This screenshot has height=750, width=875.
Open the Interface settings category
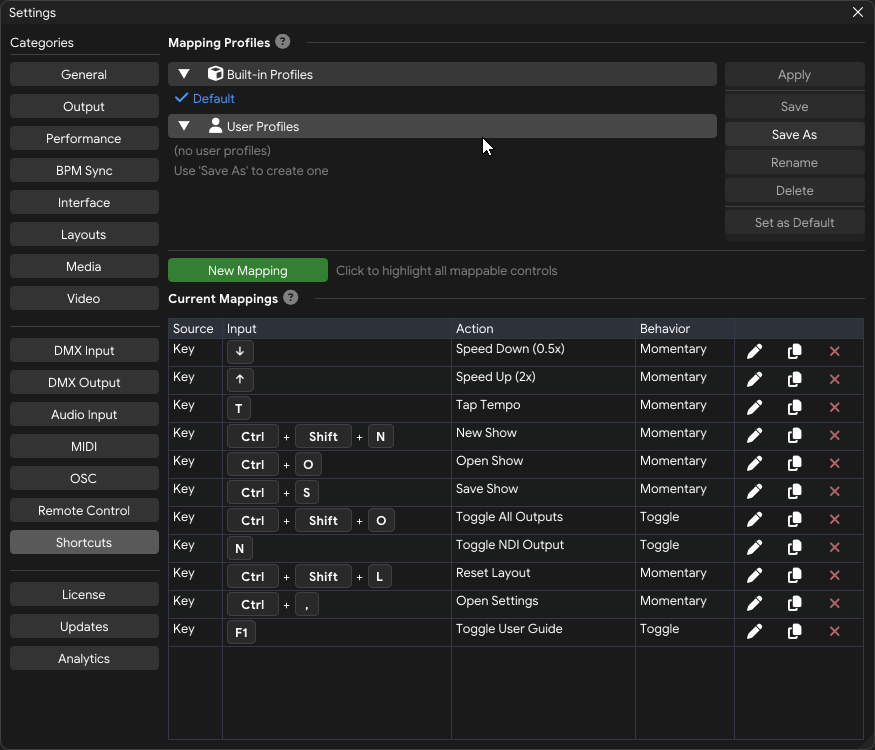pos(84,202)
